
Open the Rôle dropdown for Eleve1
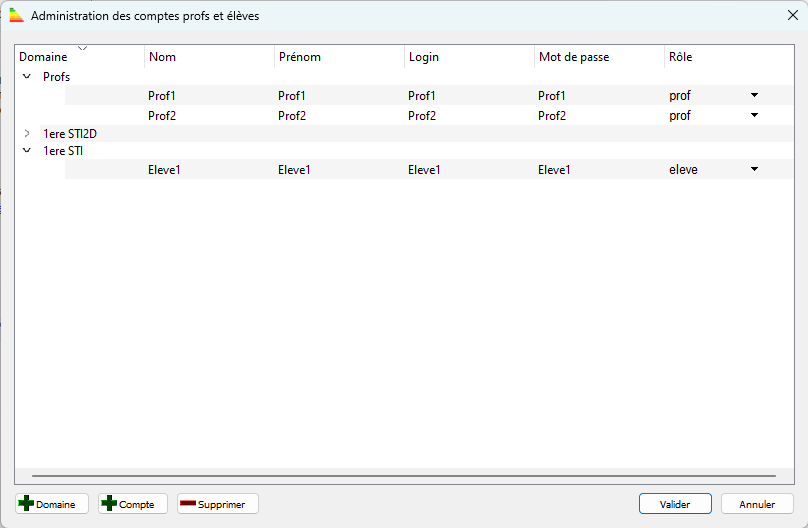pos(754,170)
